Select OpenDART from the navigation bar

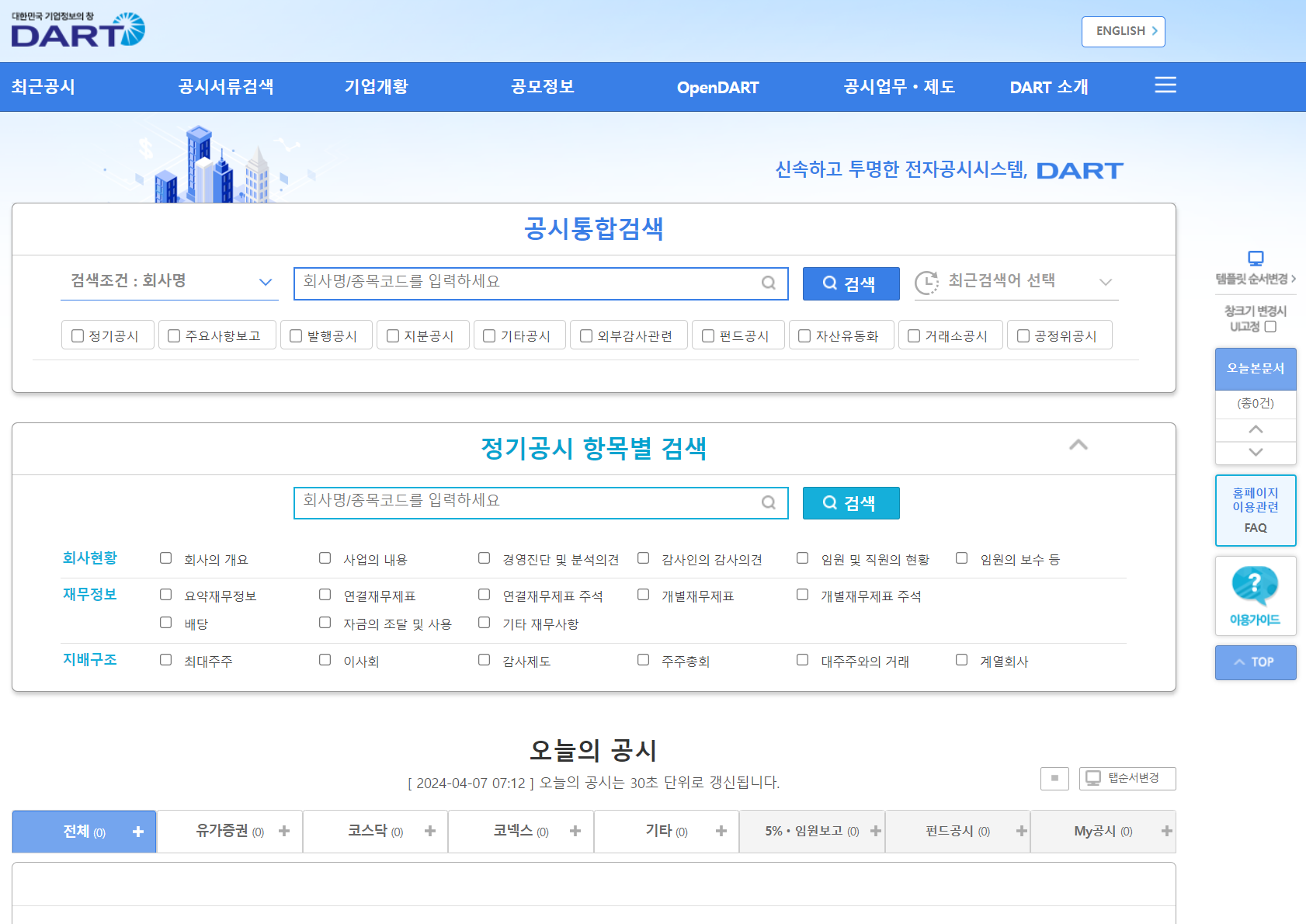(718, 87)
